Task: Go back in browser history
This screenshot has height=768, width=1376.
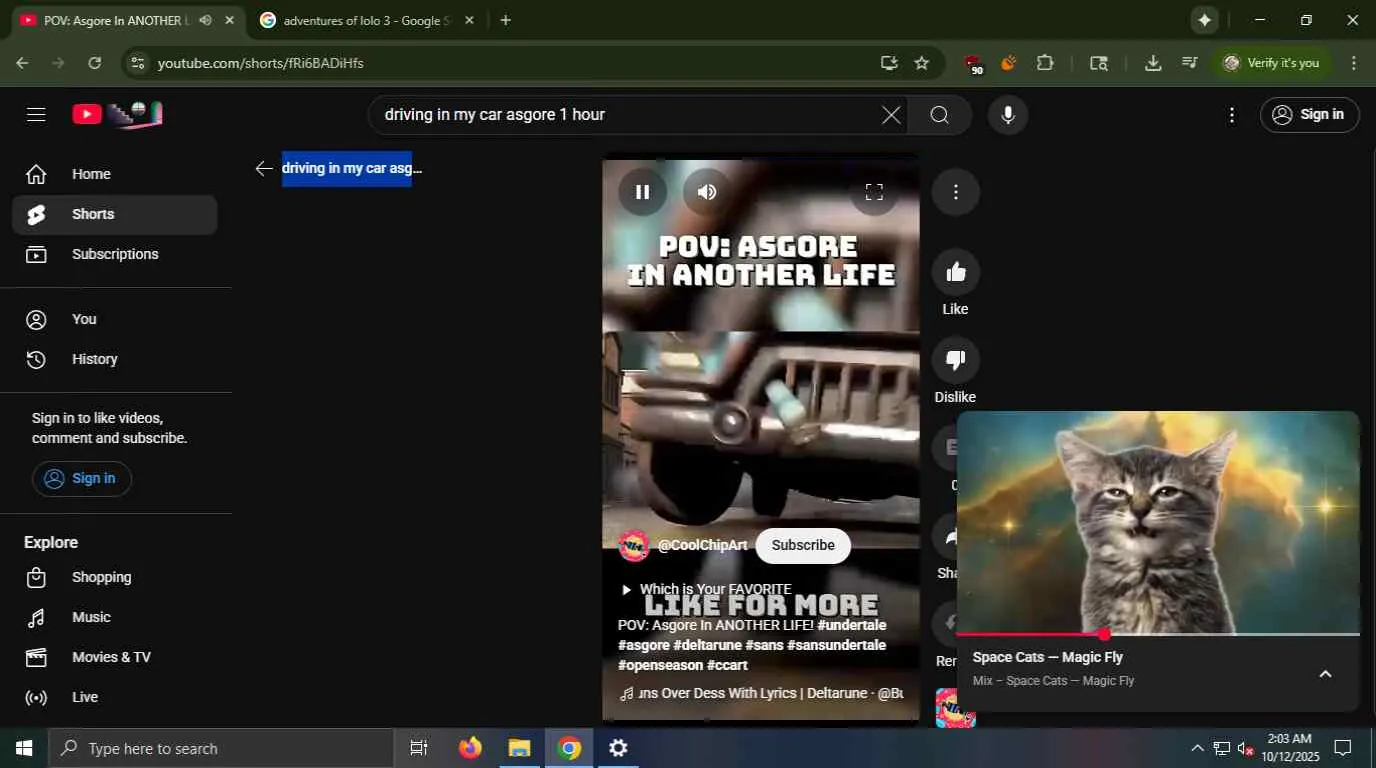Action: coord(22,63)
